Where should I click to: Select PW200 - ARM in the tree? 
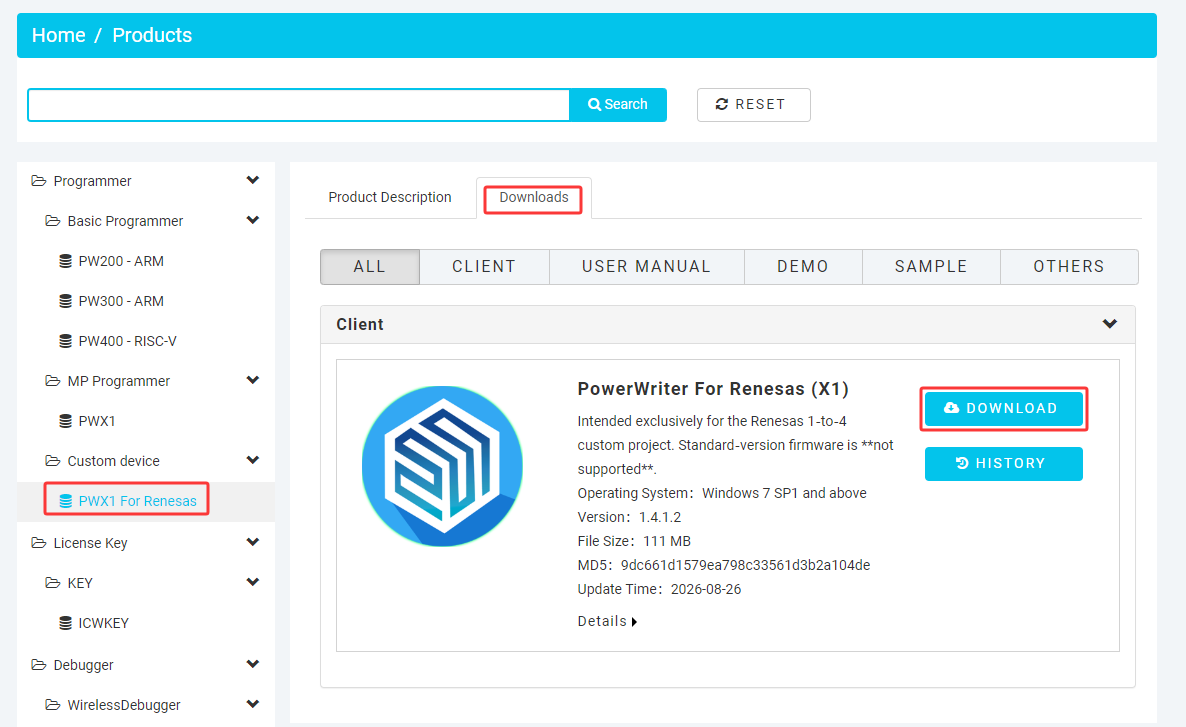(x=121, y=261)
